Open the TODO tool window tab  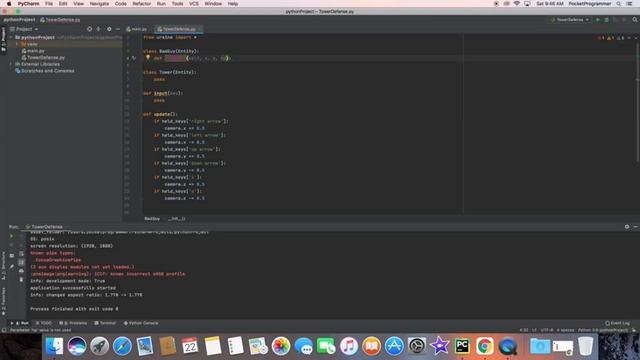(44, 323)
